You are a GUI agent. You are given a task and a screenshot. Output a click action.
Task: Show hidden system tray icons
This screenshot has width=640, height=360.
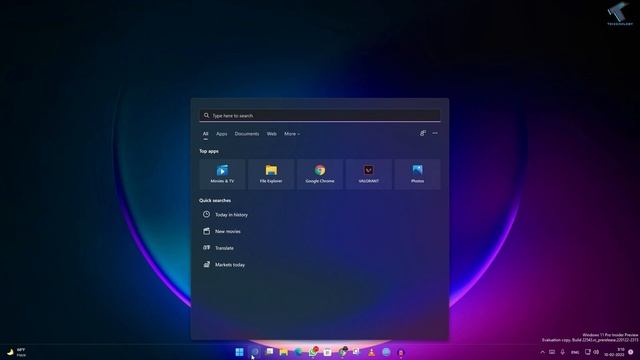click(x=542, y=352)
